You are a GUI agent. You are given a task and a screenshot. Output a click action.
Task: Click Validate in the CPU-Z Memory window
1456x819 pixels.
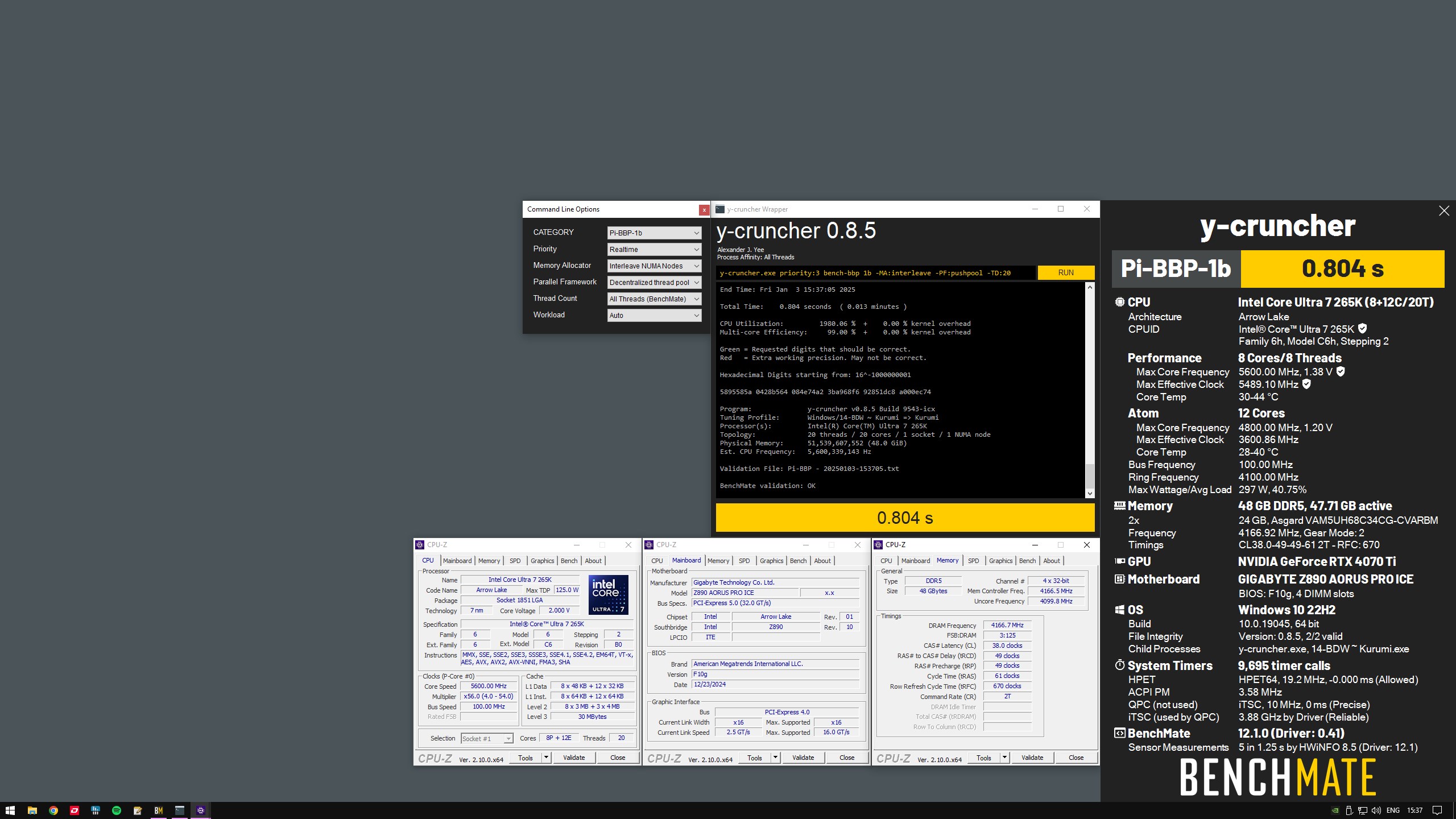1032,758
